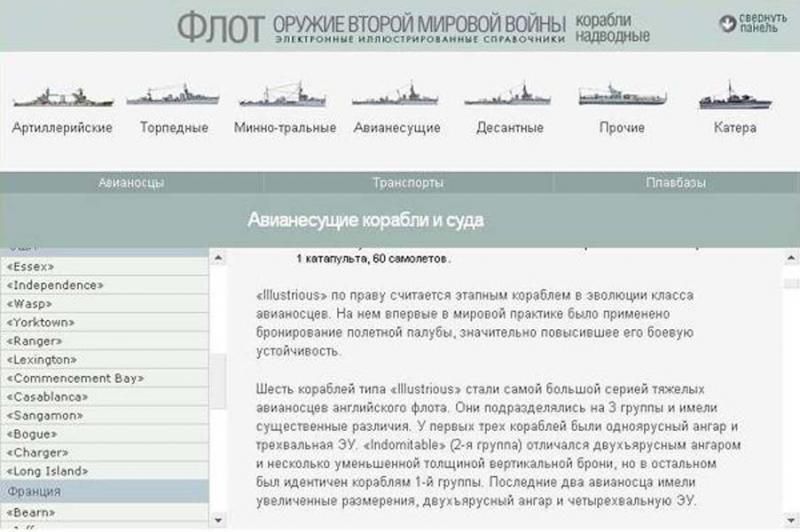Switch to the Авианосцы tab
Screen dimensions: 800x532
tap(131, 184)
